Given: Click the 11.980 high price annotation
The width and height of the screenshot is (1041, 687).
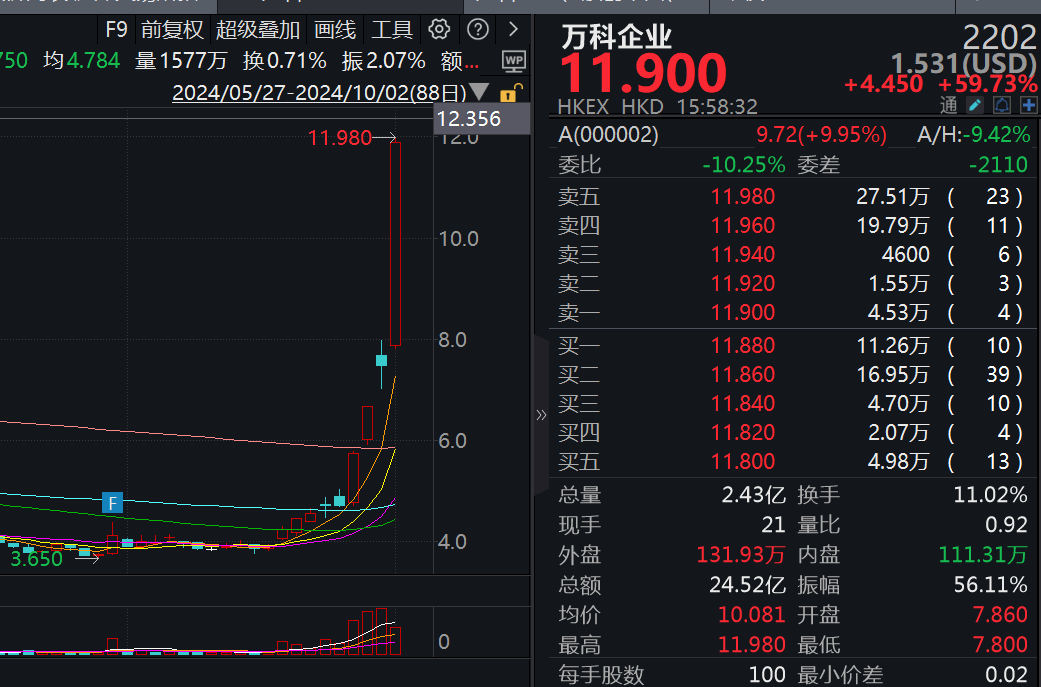Looking at the screenshot, I should pyautogui.click(x=339, y=138).
